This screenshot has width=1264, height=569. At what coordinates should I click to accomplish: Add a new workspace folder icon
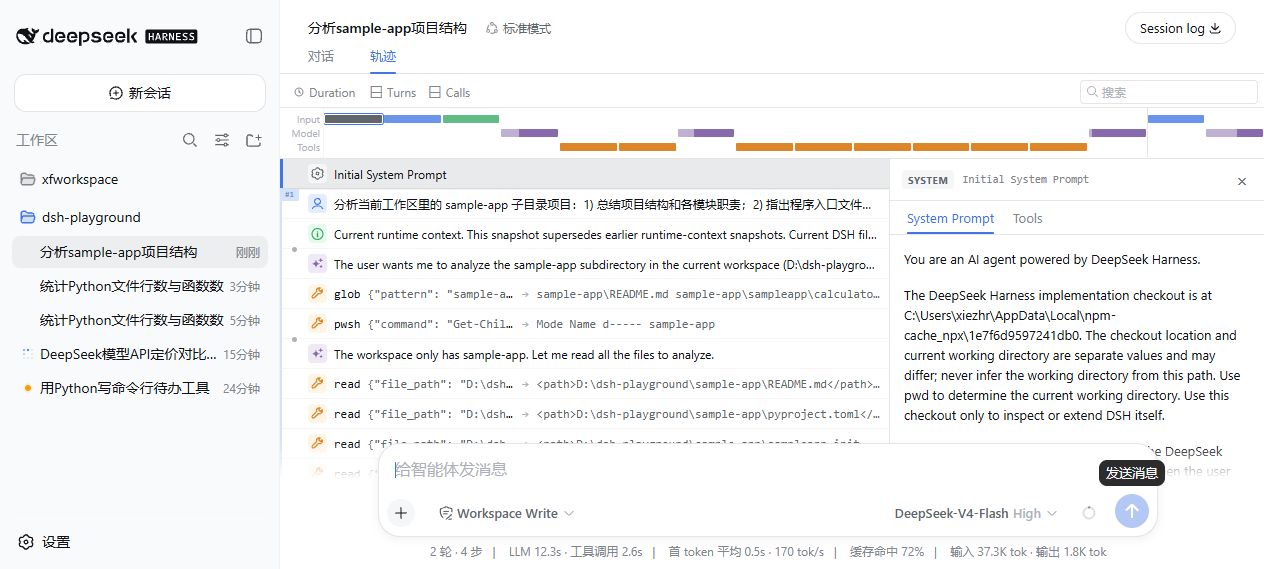click(254, 140)
